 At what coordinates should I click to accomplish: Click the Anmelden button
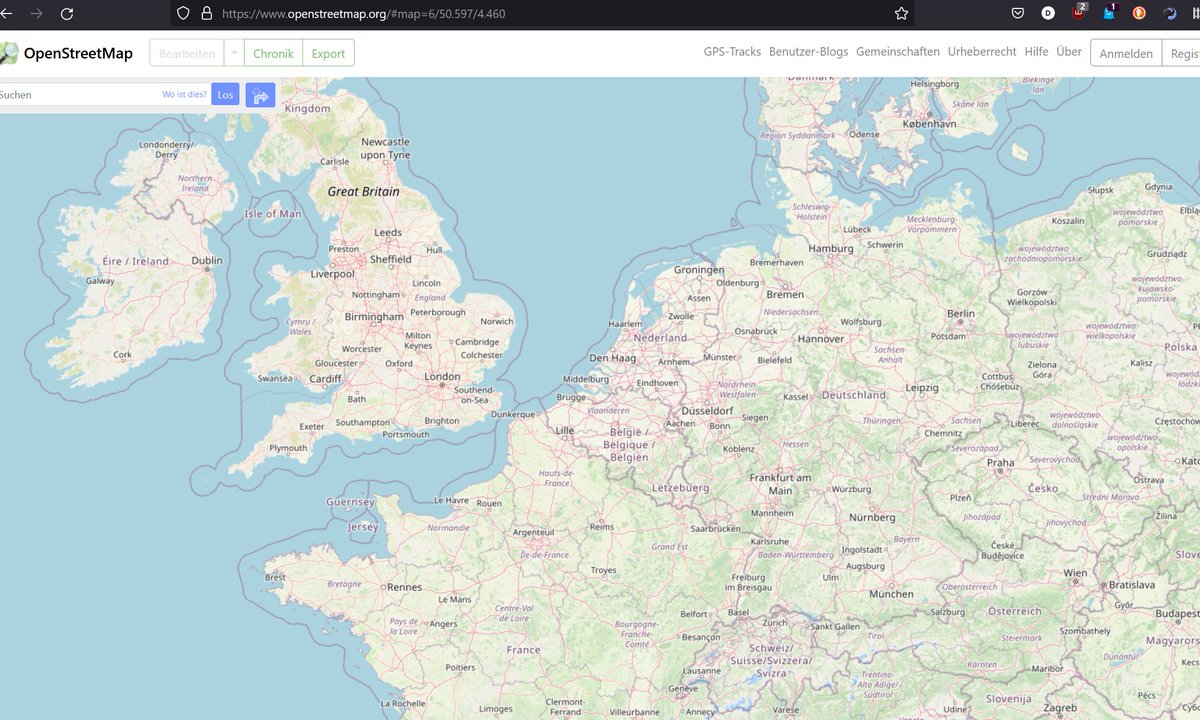click(x=1126, y=54)
